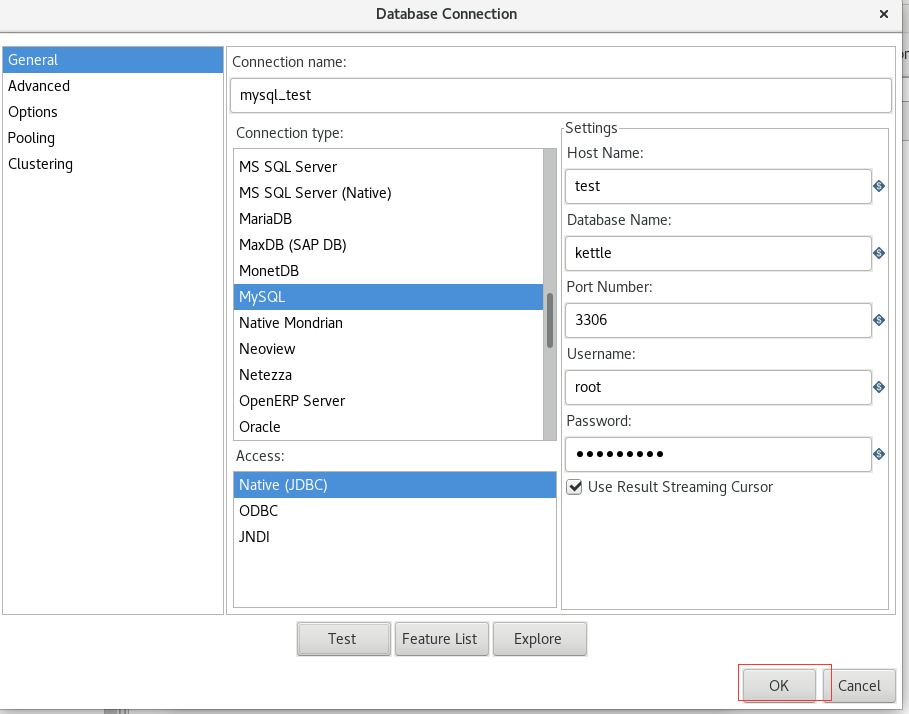Select Oracle connection type
This screenshot has height=714, width=909.
[388, 427]
